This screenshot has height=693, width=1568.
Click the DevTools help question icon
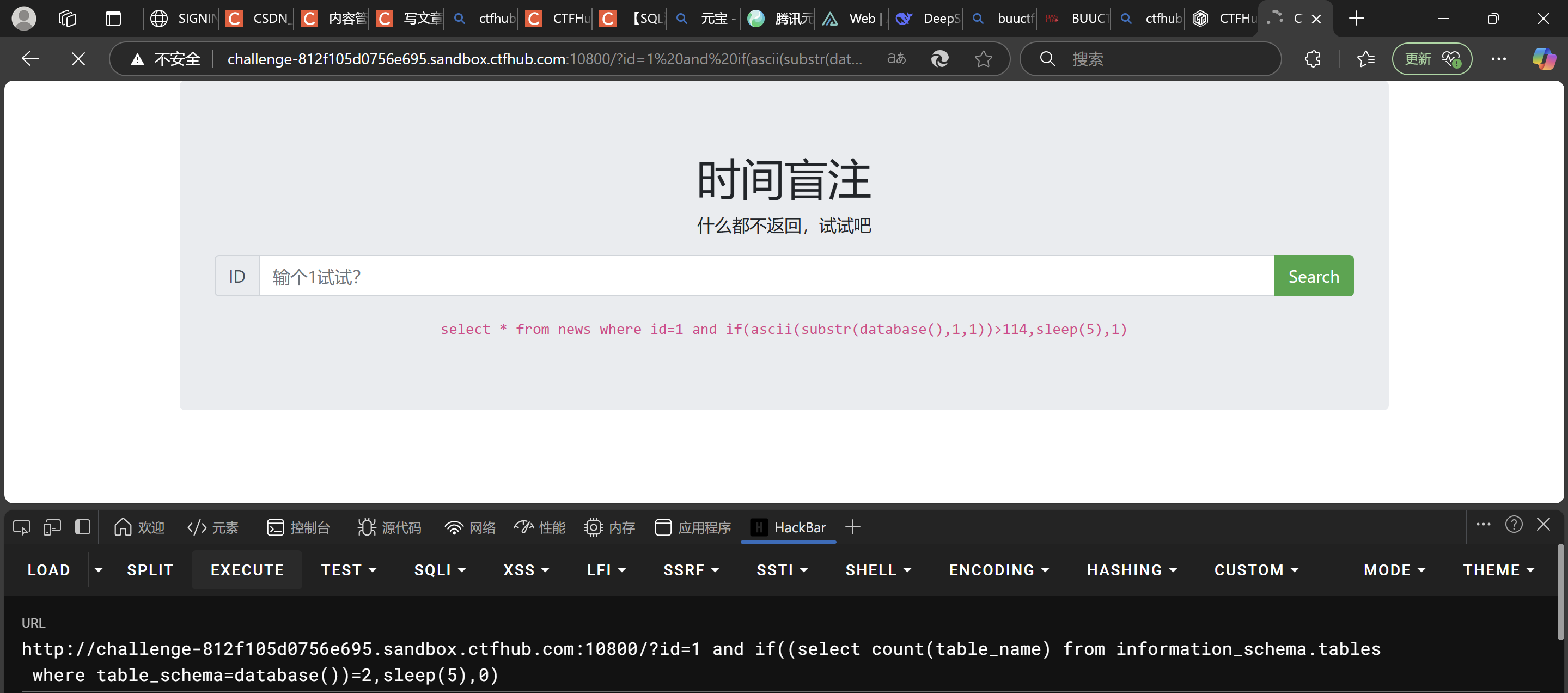click(1513, 525)
